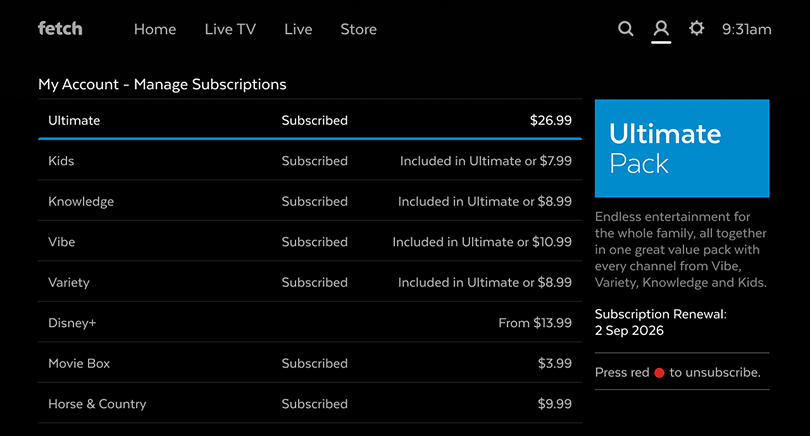Select the Ultimate subscription row
810x436 pixels.
[x=310, y=120]
